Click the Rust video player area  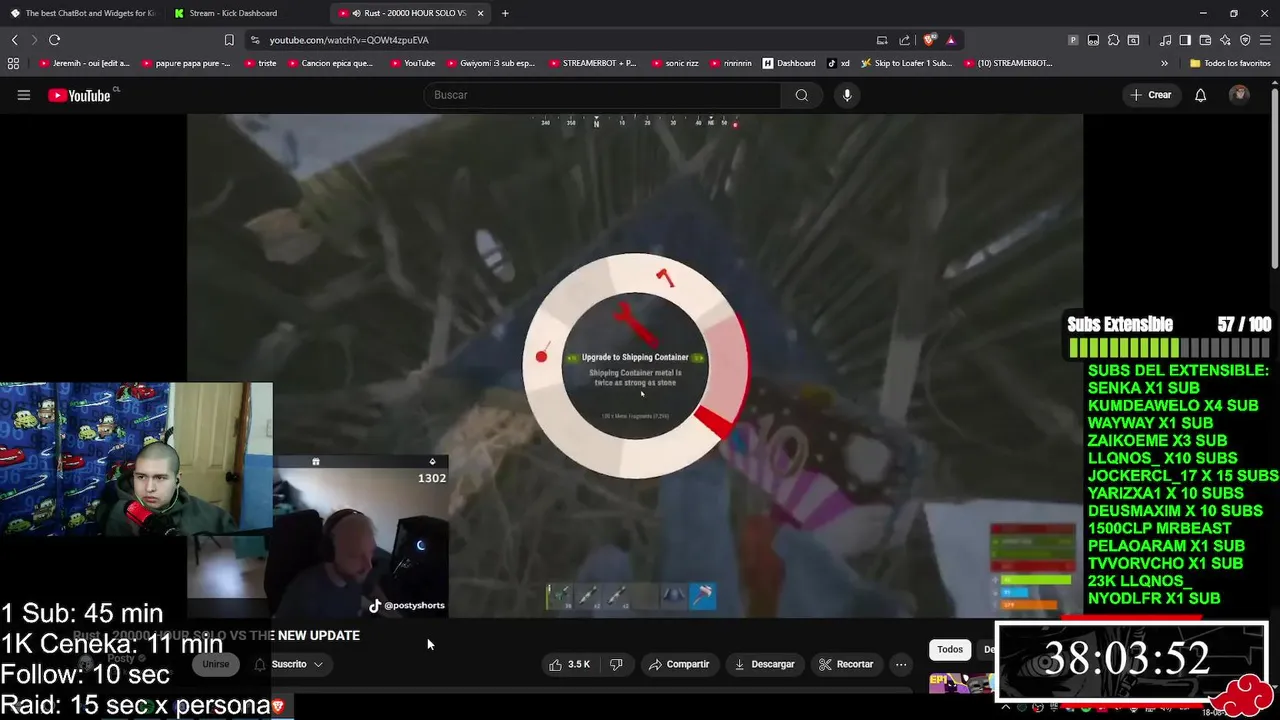634,365
